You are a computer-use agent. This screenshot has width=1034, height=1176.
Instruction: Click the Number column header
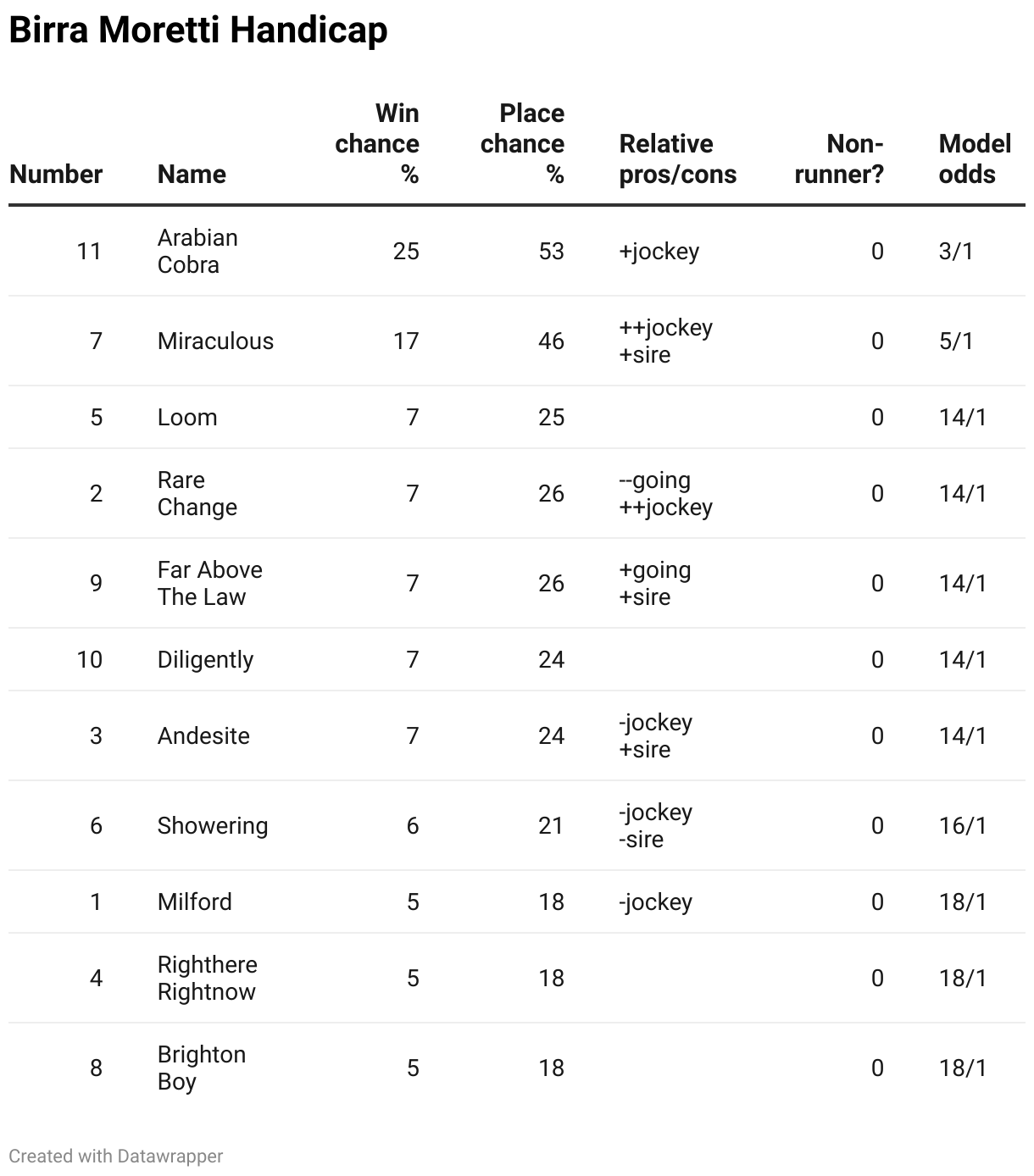[x=56, y=174]
